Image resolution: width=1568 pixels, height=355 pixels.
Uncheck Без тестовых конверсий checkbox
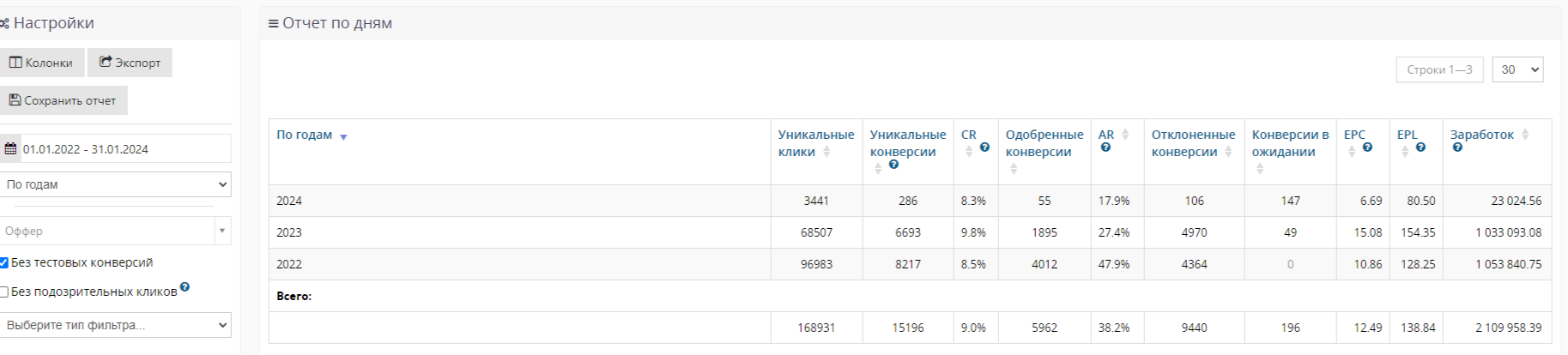pyautogui.click(x=4, y=262)
